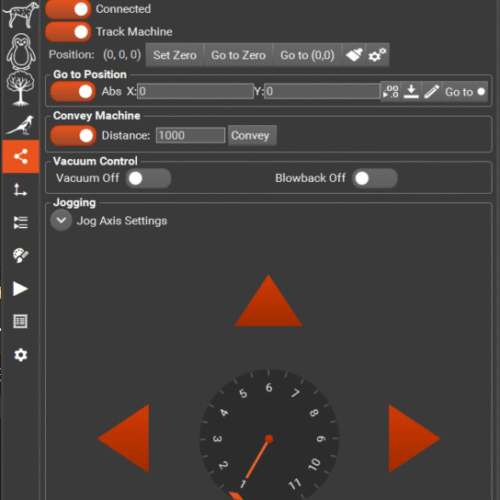Click the play triangle sidebar icon
The image size is (500, 500).
(20, 289)
